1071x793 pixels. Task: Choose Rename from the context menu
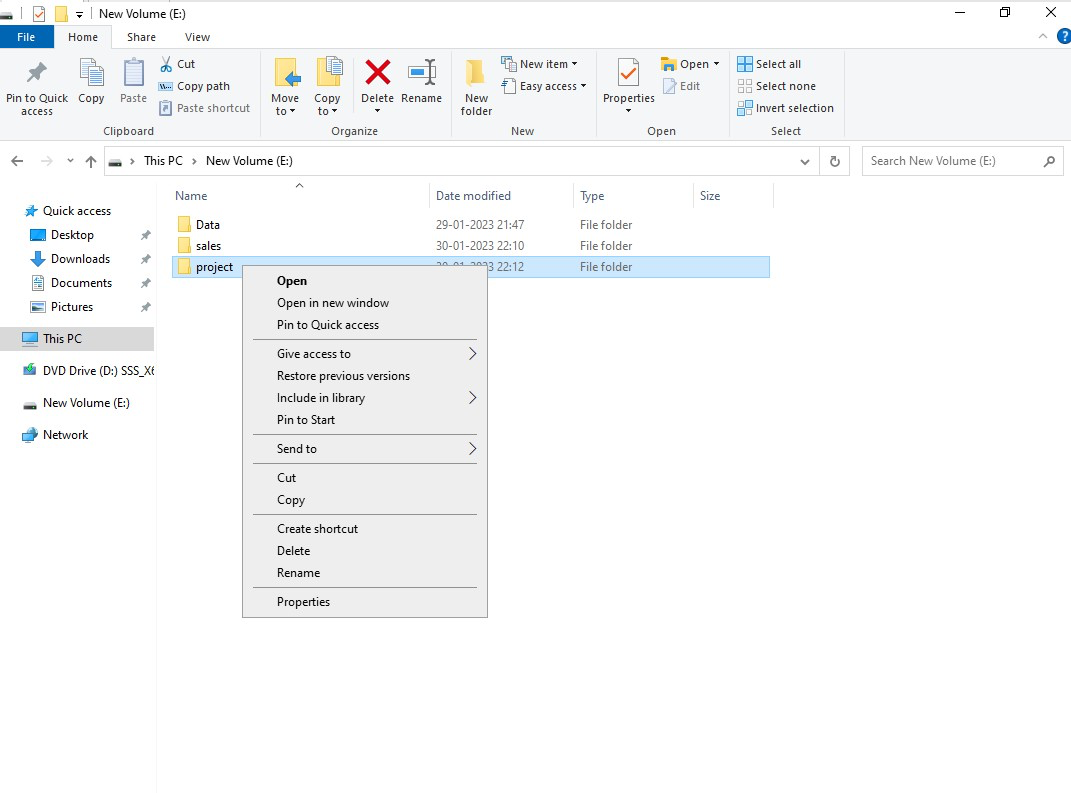pos(365,572)
